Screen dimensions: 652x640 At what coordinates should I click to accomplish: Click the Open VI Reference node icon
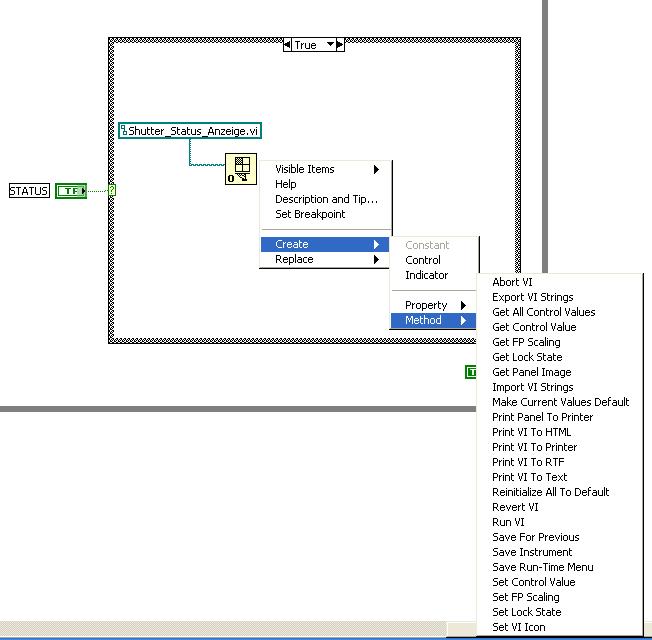point(241,169)
